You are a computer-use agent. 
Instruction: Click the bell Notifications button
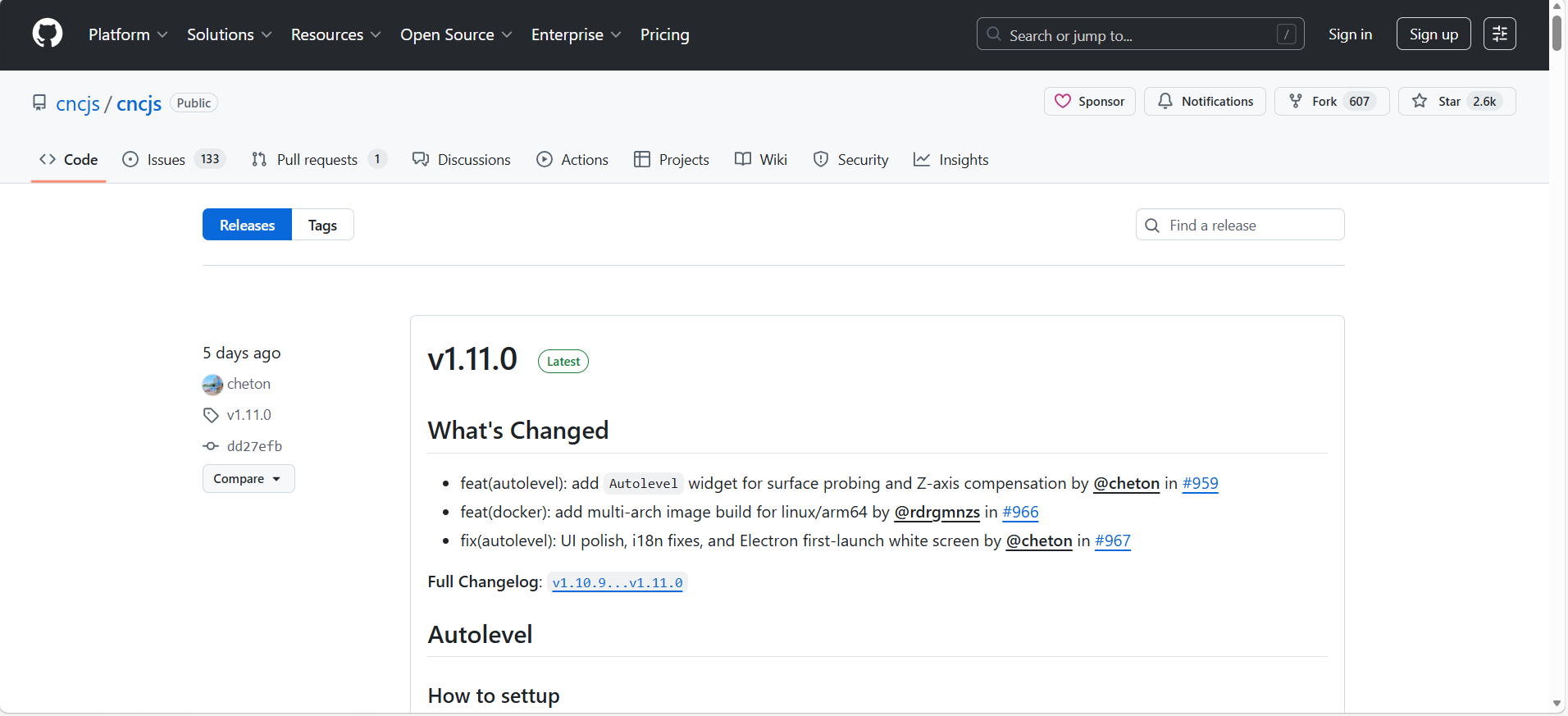[x=1205, y=102]
